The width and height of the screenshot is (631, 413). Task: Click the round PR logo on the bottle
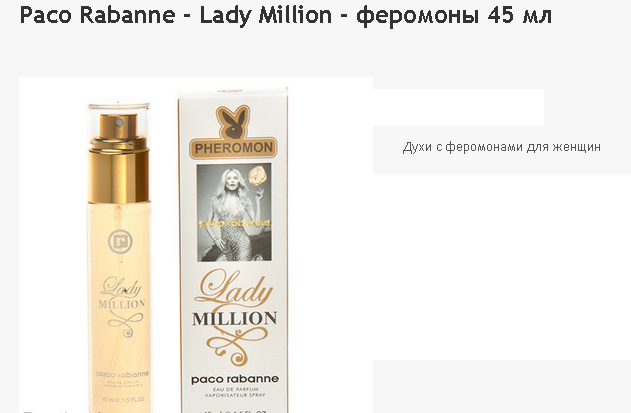120,242
